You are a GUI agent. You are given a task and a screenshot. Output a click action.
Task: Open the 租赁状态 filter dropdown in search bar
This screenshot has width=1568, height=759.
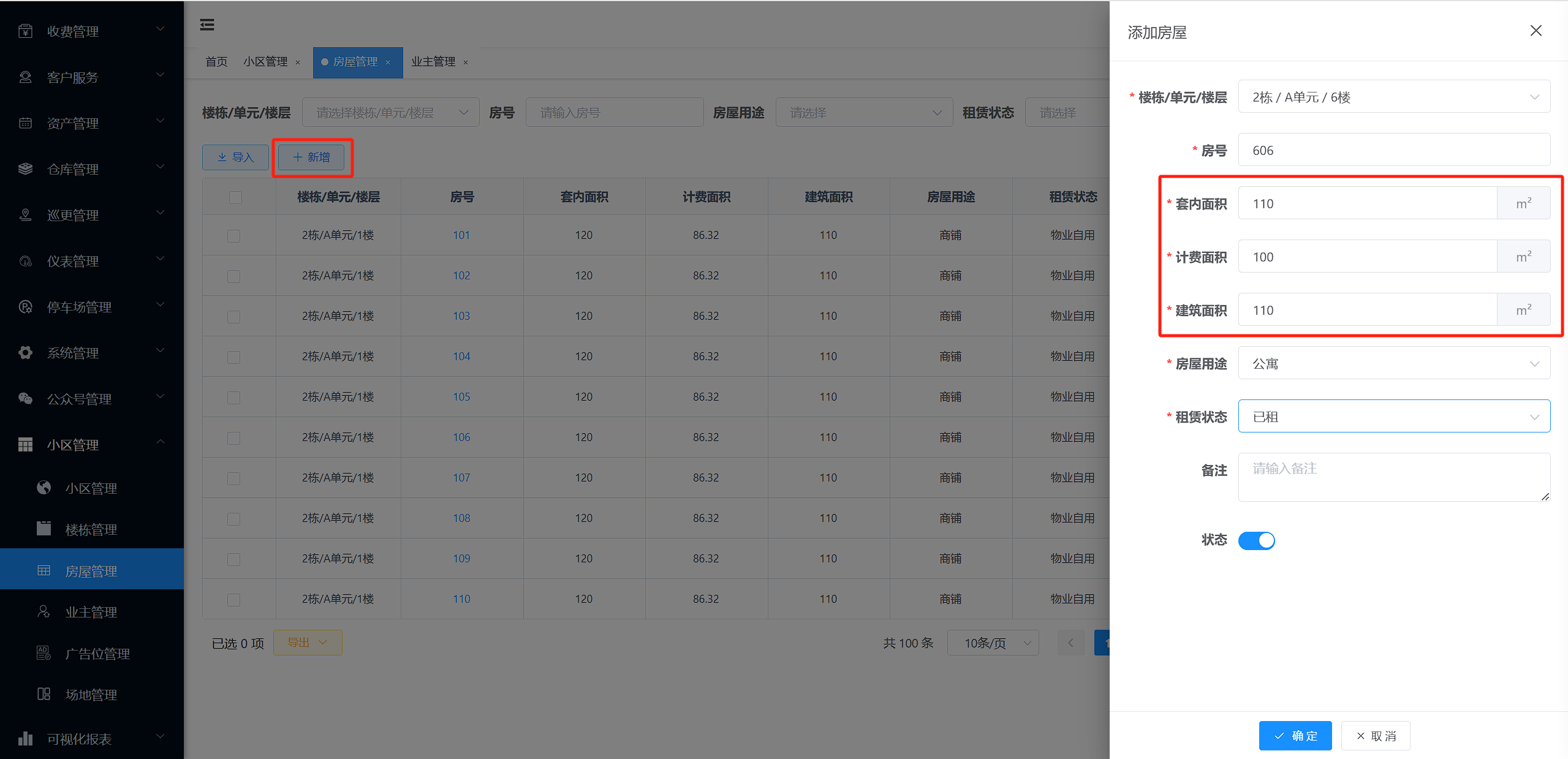pos(1067,113)
